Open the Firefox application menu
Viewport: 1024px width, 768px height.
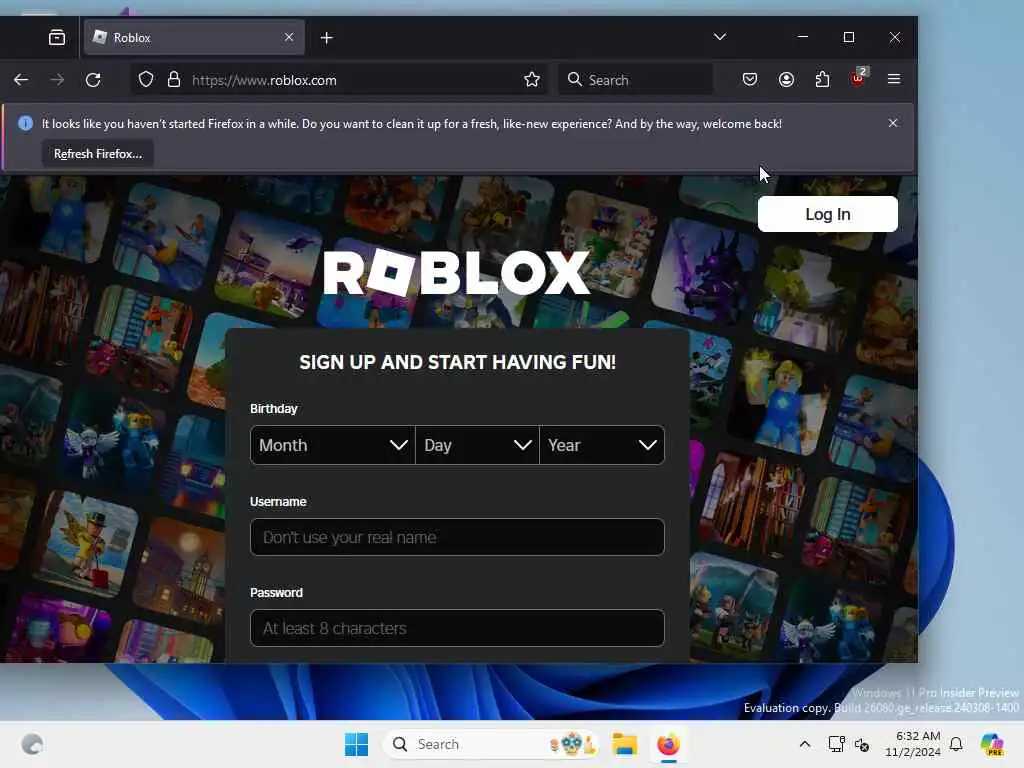(894, 79)
